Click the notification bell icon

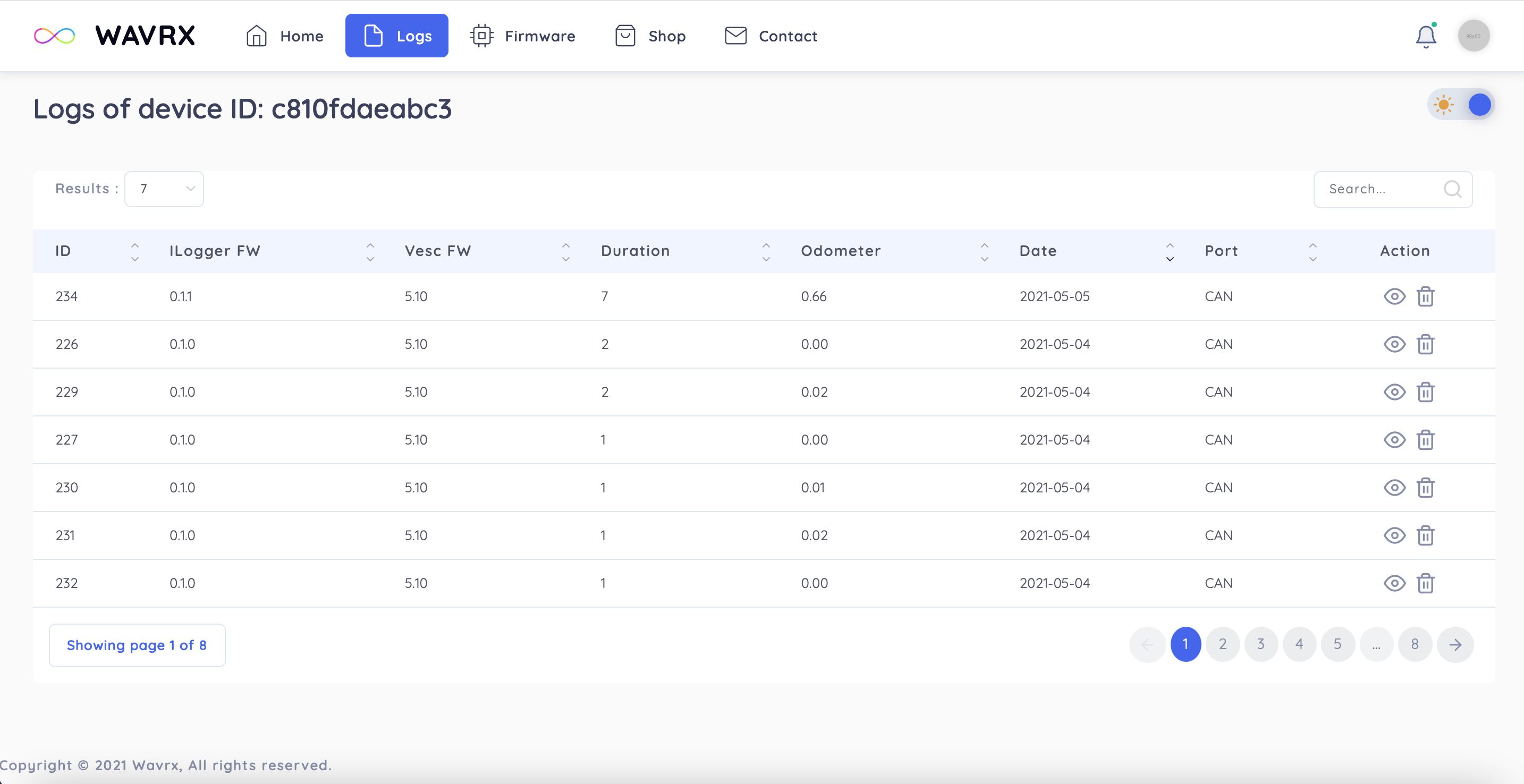tap(1425, 37)
